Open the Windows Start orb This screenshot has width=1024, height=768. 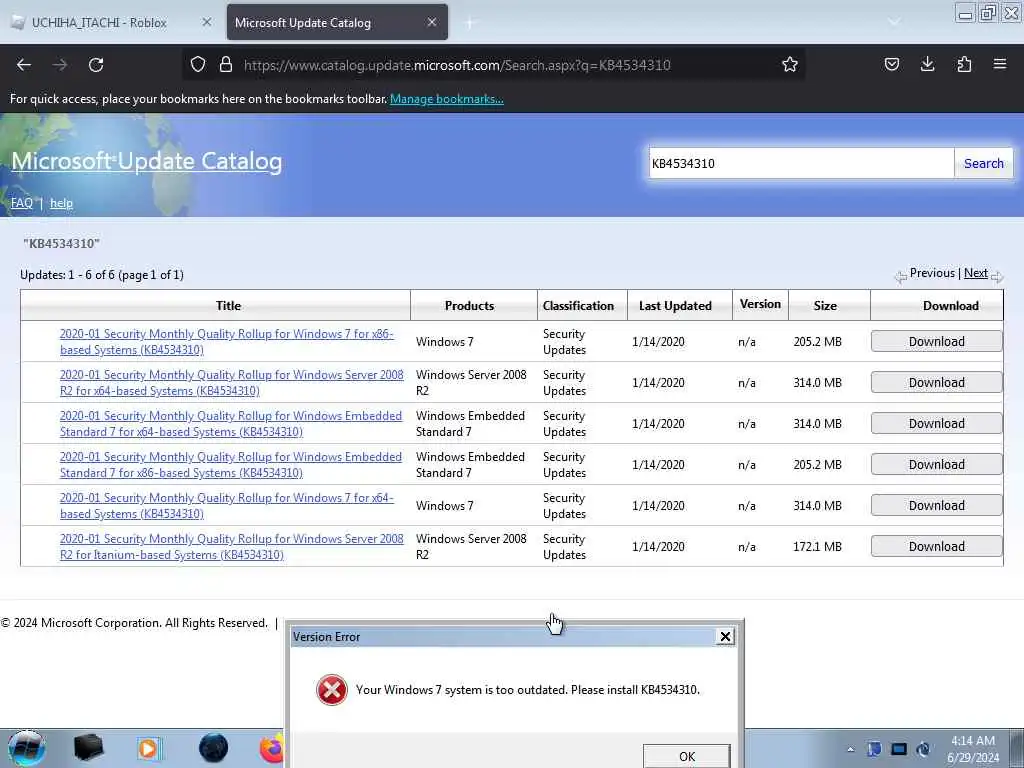[26, 748]
